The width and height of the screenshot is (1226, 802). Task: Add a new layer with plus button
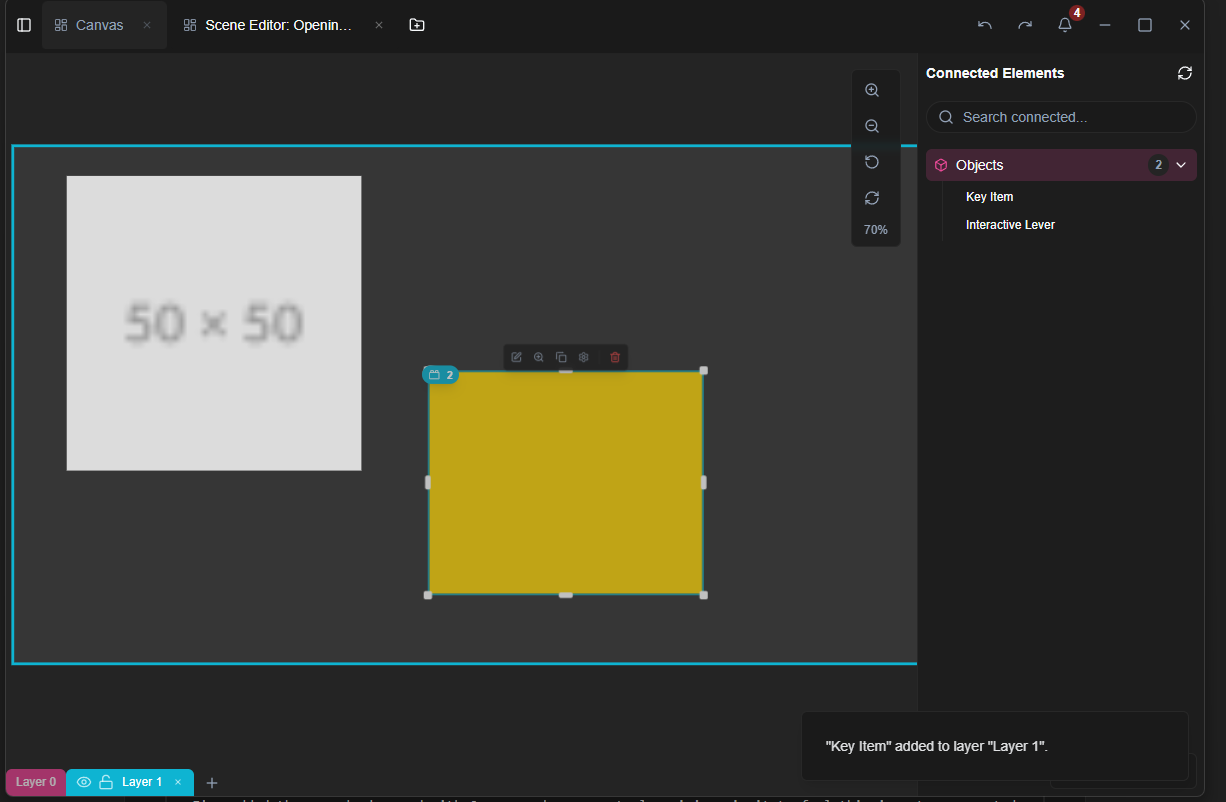pyautogui.click(x=212, y=783)
